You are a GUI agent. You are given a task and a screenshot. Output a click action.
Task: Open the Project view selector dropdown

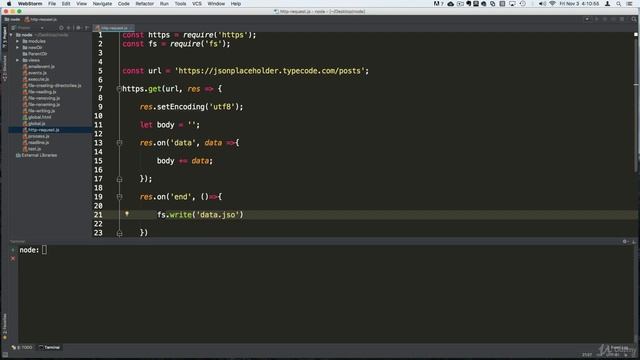click(x=27, y=28)
